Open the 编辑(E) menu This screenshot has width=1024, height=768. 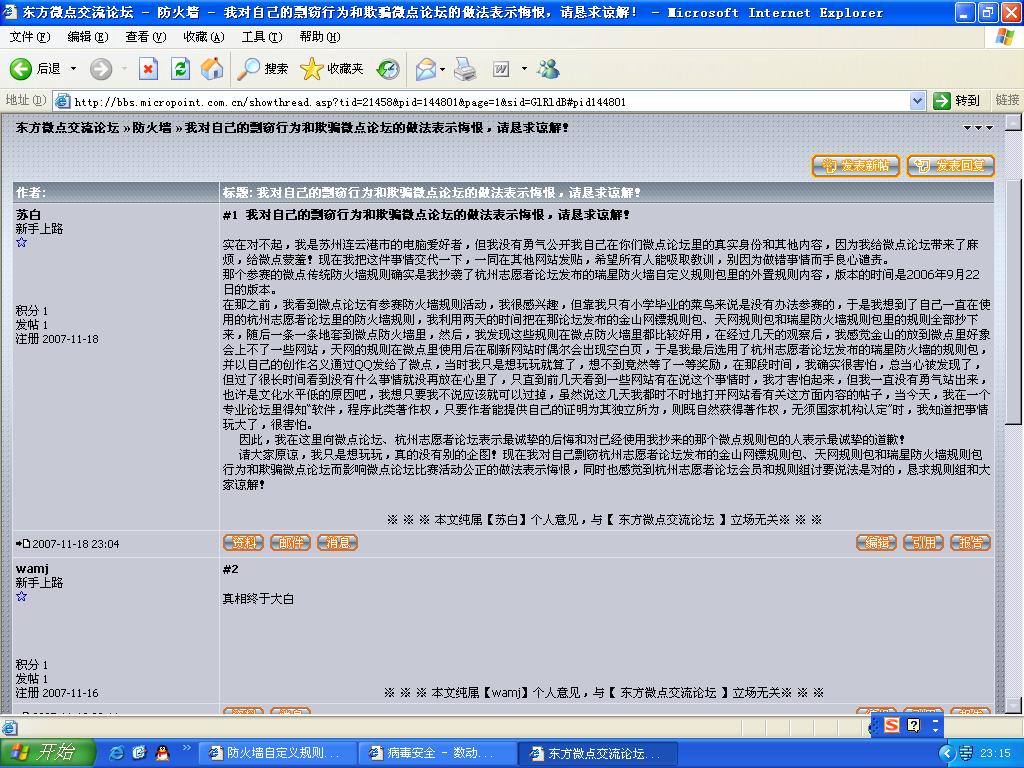88,37
